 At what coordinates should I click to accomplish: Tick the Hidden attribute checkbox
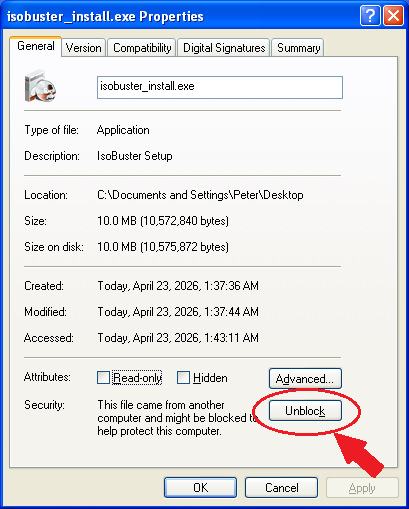pos(183,378)
